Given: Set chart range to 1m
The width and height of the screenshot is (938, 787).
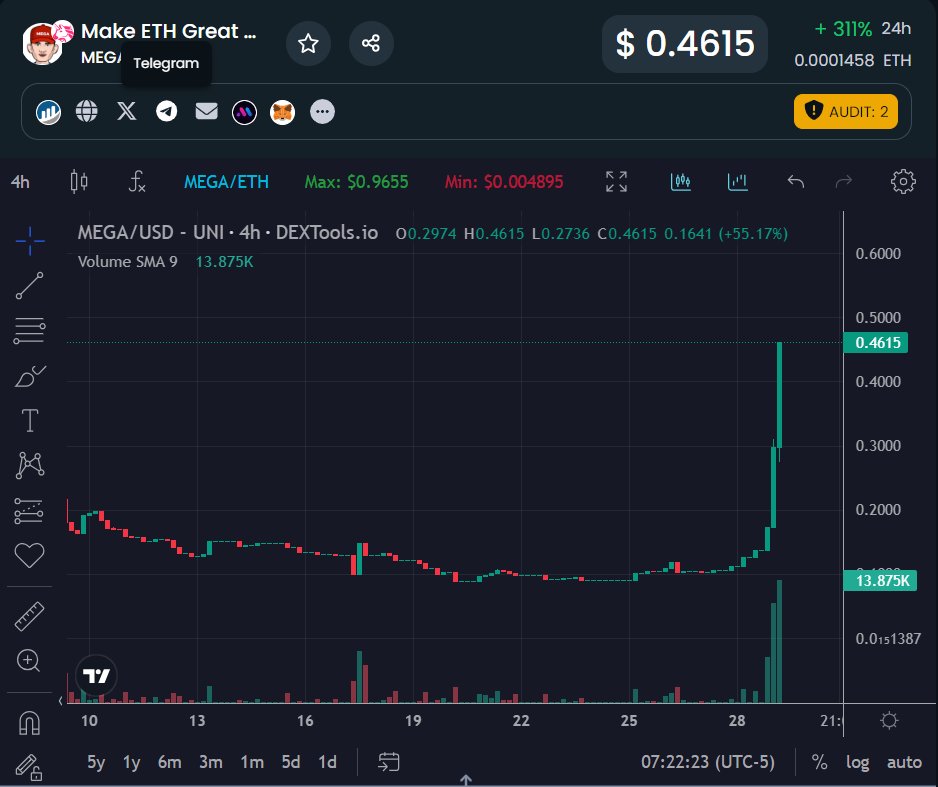Looking at the screenshot, I should [x=252, y=762].
